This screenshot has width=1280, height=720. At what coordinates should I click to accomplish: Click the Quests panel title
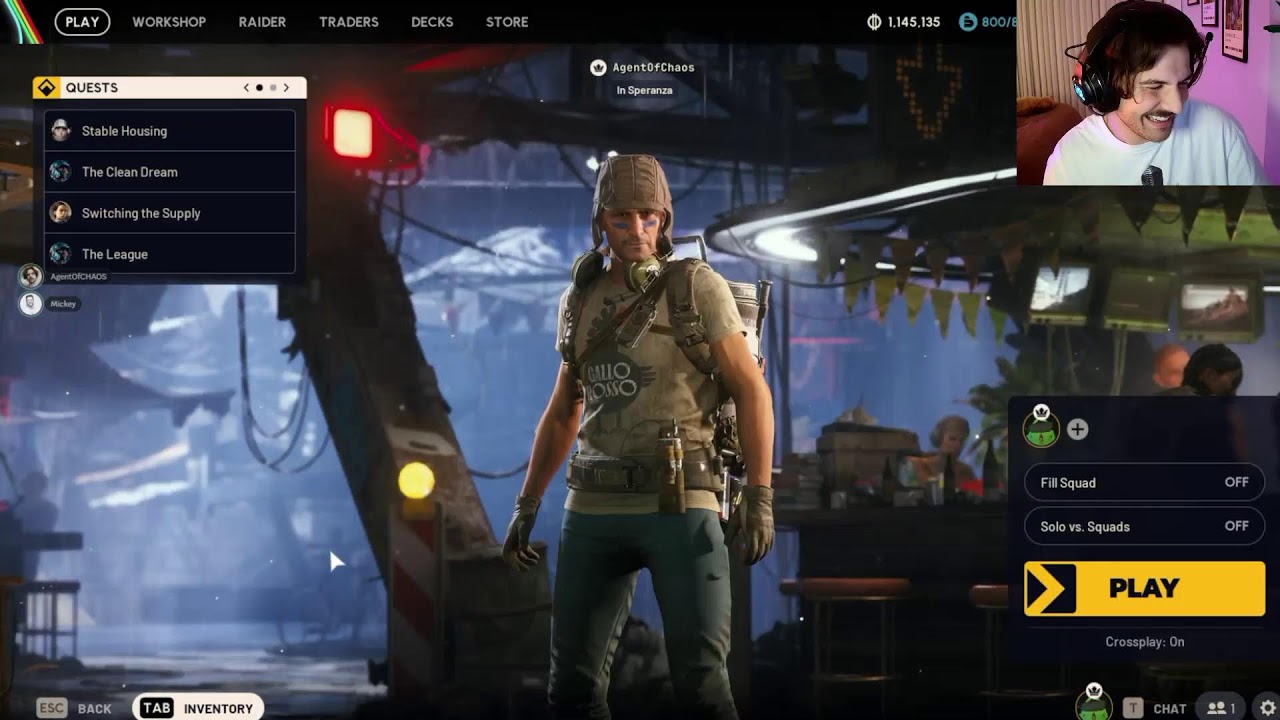(91, 88)
